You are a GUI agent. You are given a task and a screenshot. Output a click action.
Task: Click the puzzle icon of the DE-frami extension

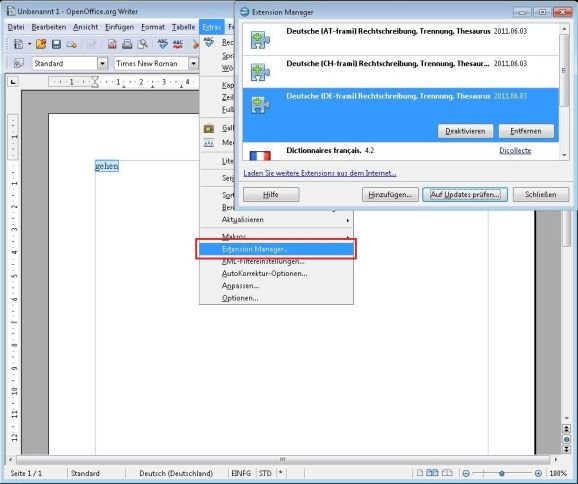260,105
